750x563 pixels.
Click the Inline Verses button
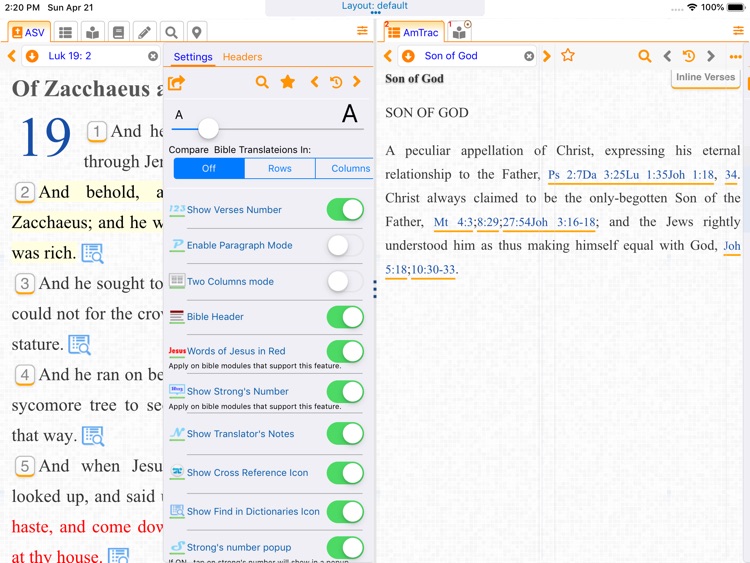coord(706,77)
